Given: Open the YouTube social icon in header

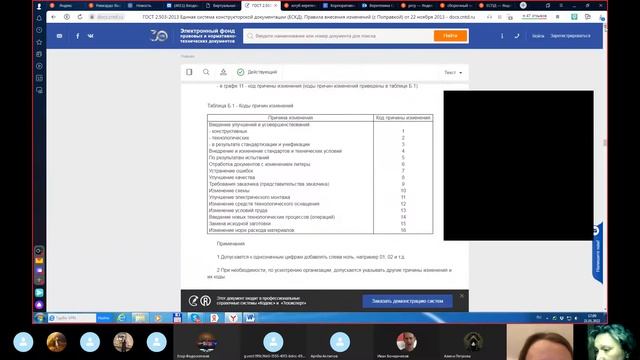Looking at the screenshot, I should click(60, 36).
